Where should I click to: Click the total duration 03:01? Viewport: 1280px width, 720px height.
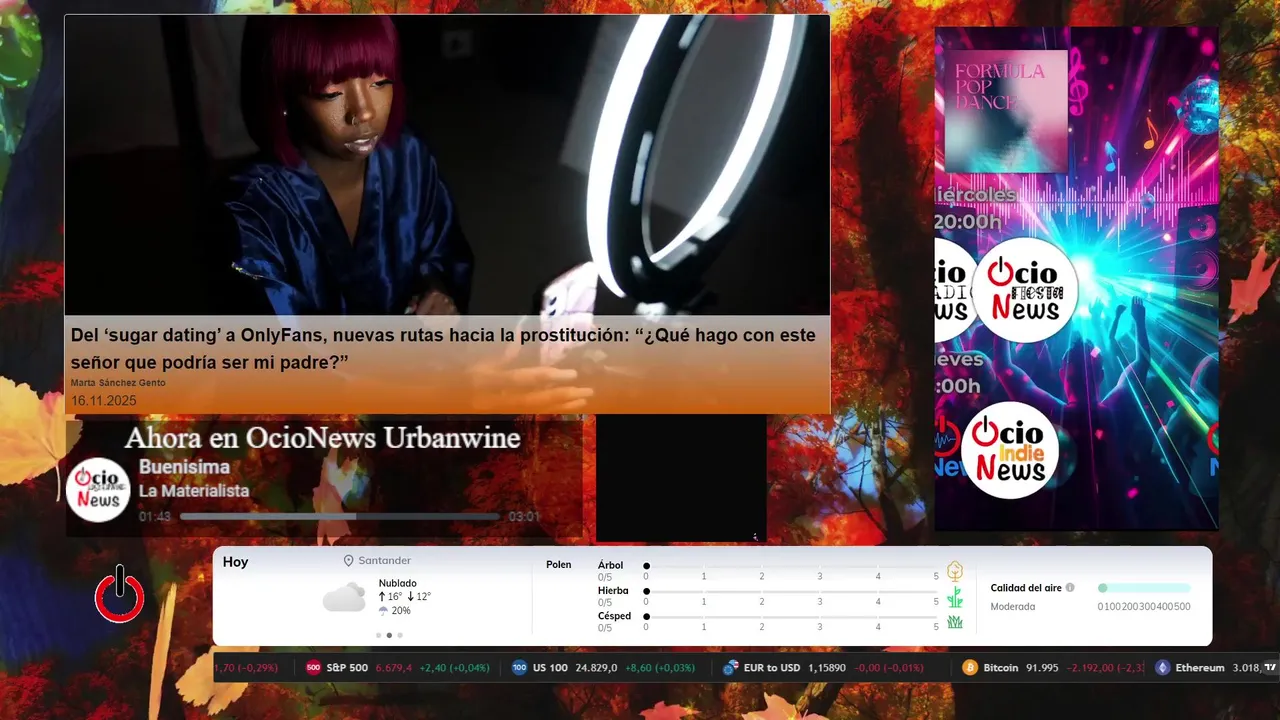click(x=524, y=517)
